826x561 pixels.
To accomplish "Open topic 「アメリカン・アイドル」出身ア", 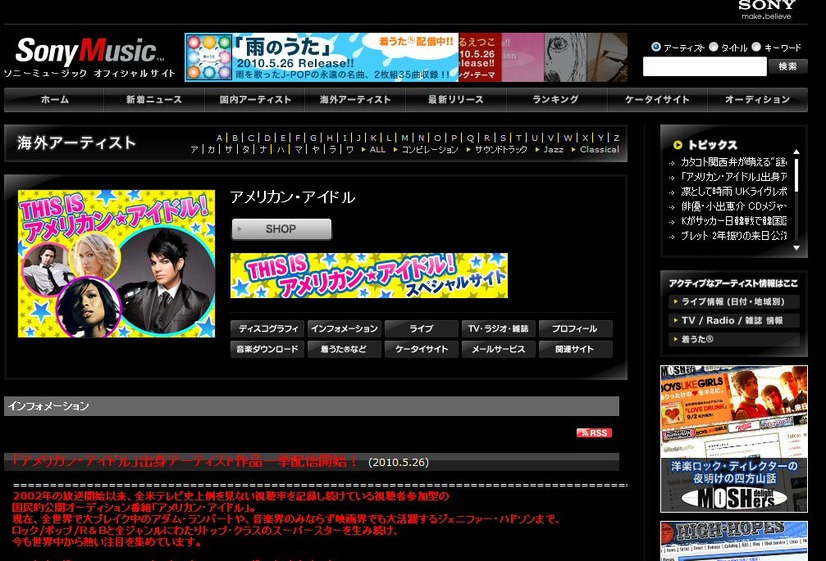I will 734,177.
